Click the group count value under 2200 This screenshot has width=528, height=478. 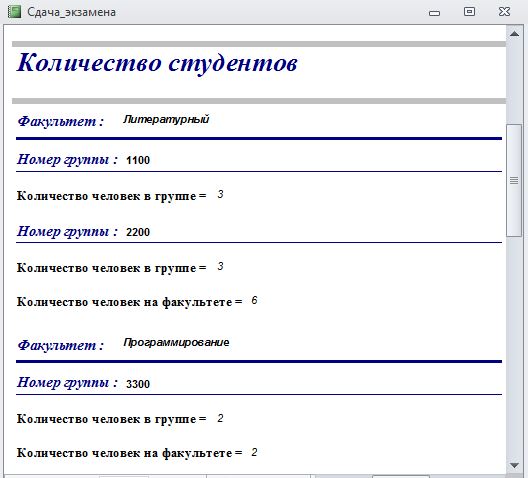point(220,266)
